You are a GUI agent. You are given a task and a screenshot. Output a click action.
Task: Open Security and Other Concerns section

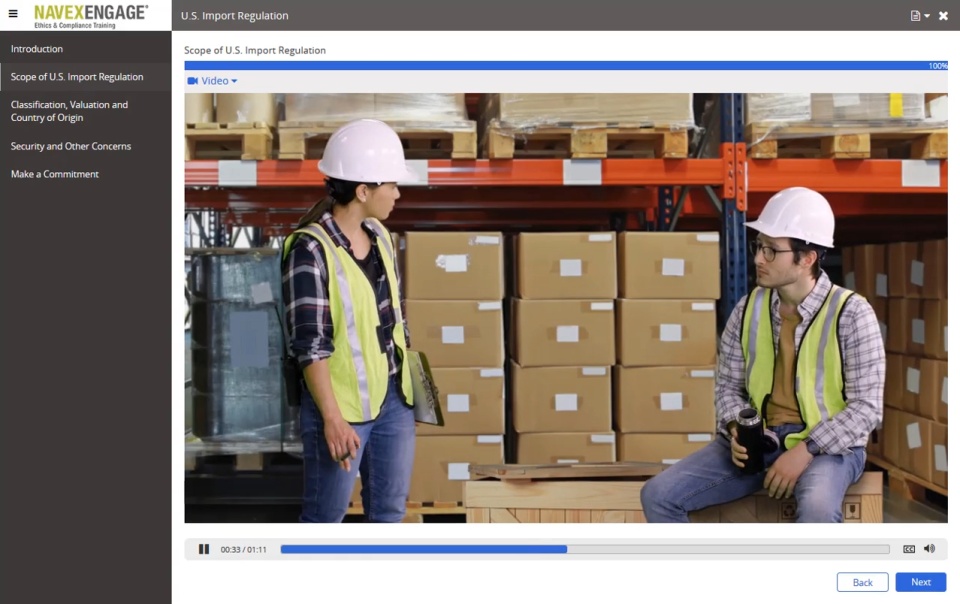coord(86,146)
